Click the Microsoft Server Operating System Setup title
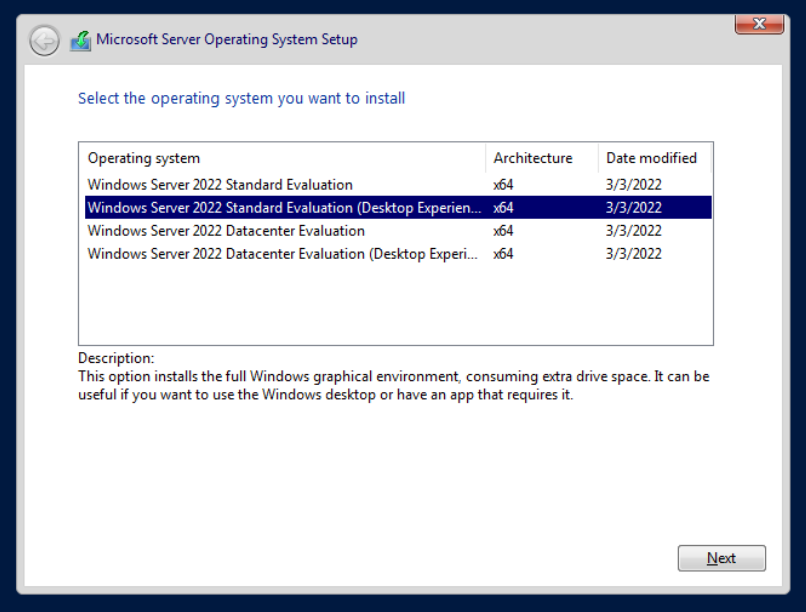The height and width of the screenshot is (612, 806). coord(226,40)
